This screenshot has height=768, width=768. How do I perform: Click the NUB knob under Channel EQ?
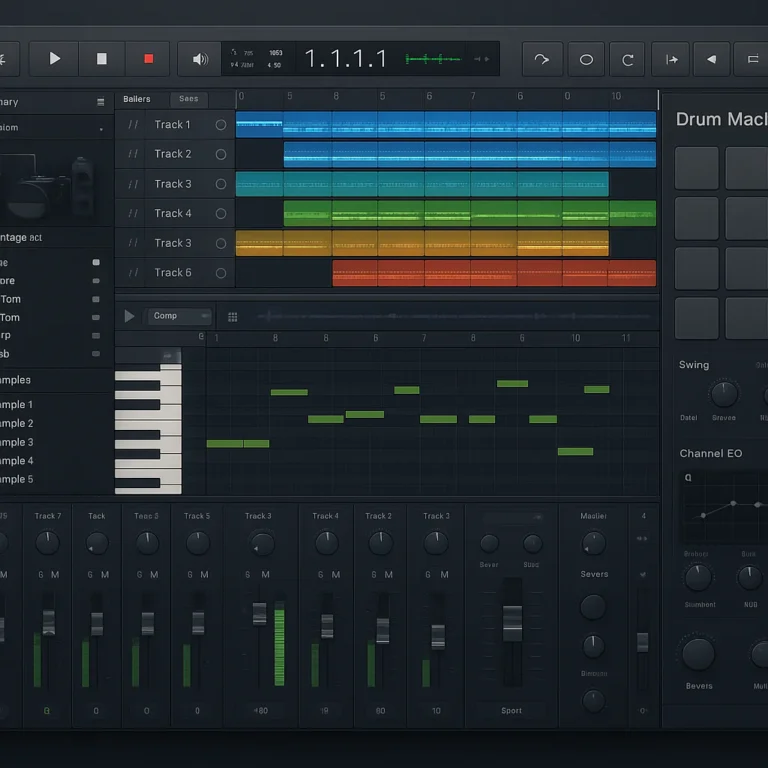tap(749, 578)
